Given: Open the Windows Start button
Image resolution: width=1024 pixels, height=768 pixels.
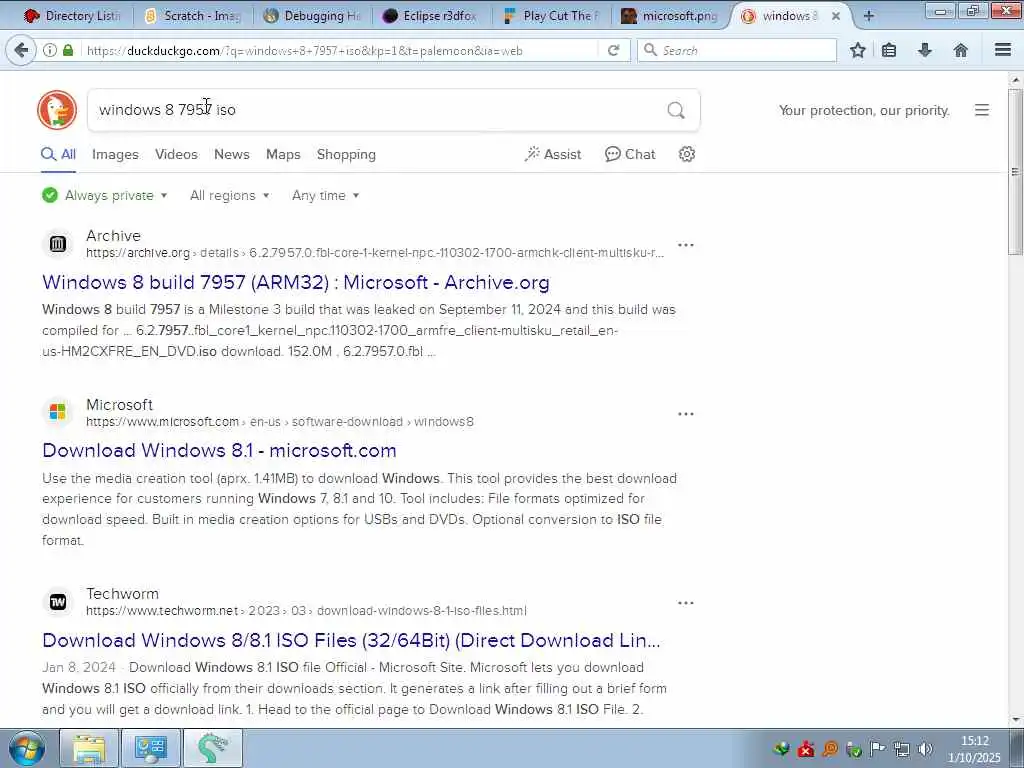Looking at the screenshot, I should (x=27, y=748).
